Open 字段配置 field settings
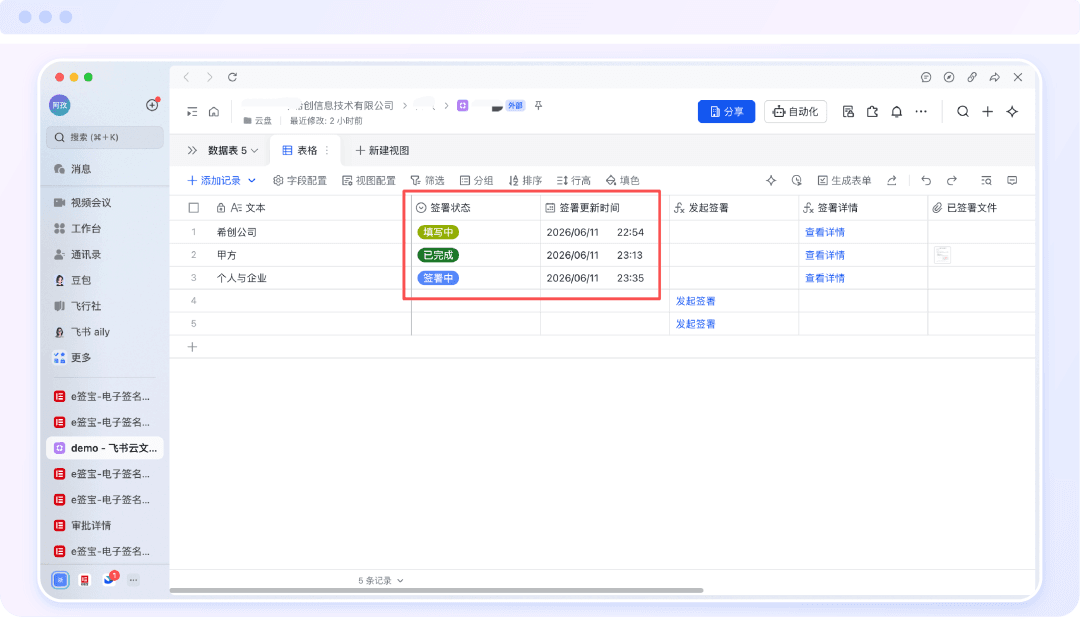The image size is (1080, 626). [x=300, y=180]
